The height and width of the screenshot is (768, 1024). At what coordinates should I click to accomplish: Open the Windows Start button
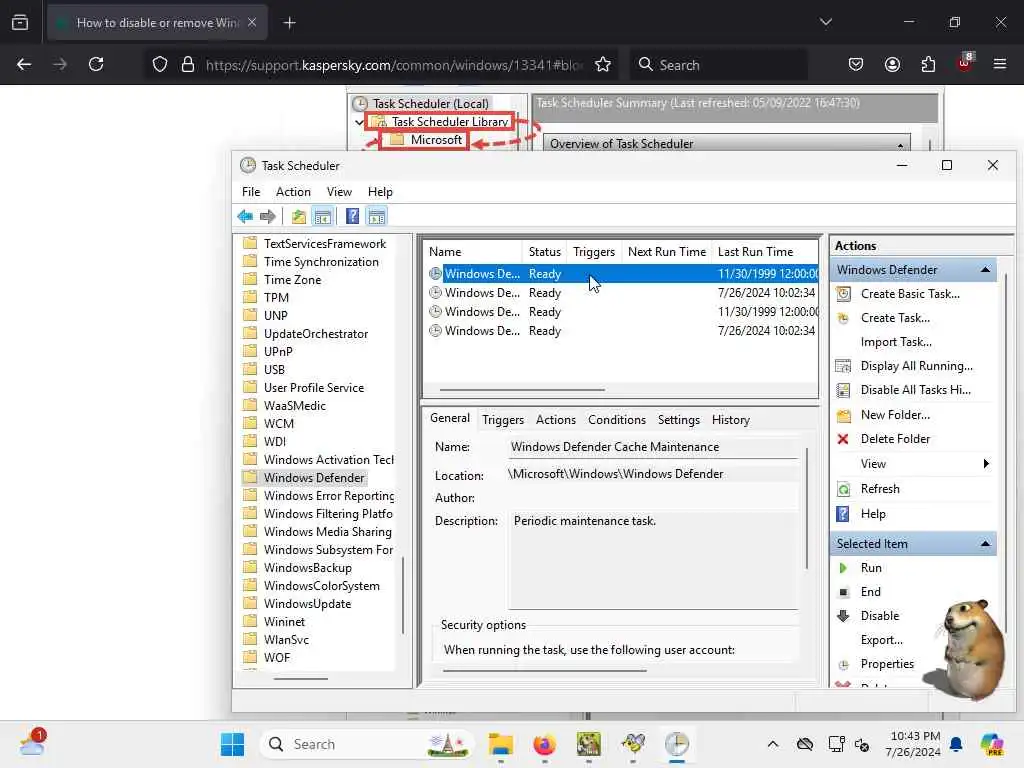232,744
